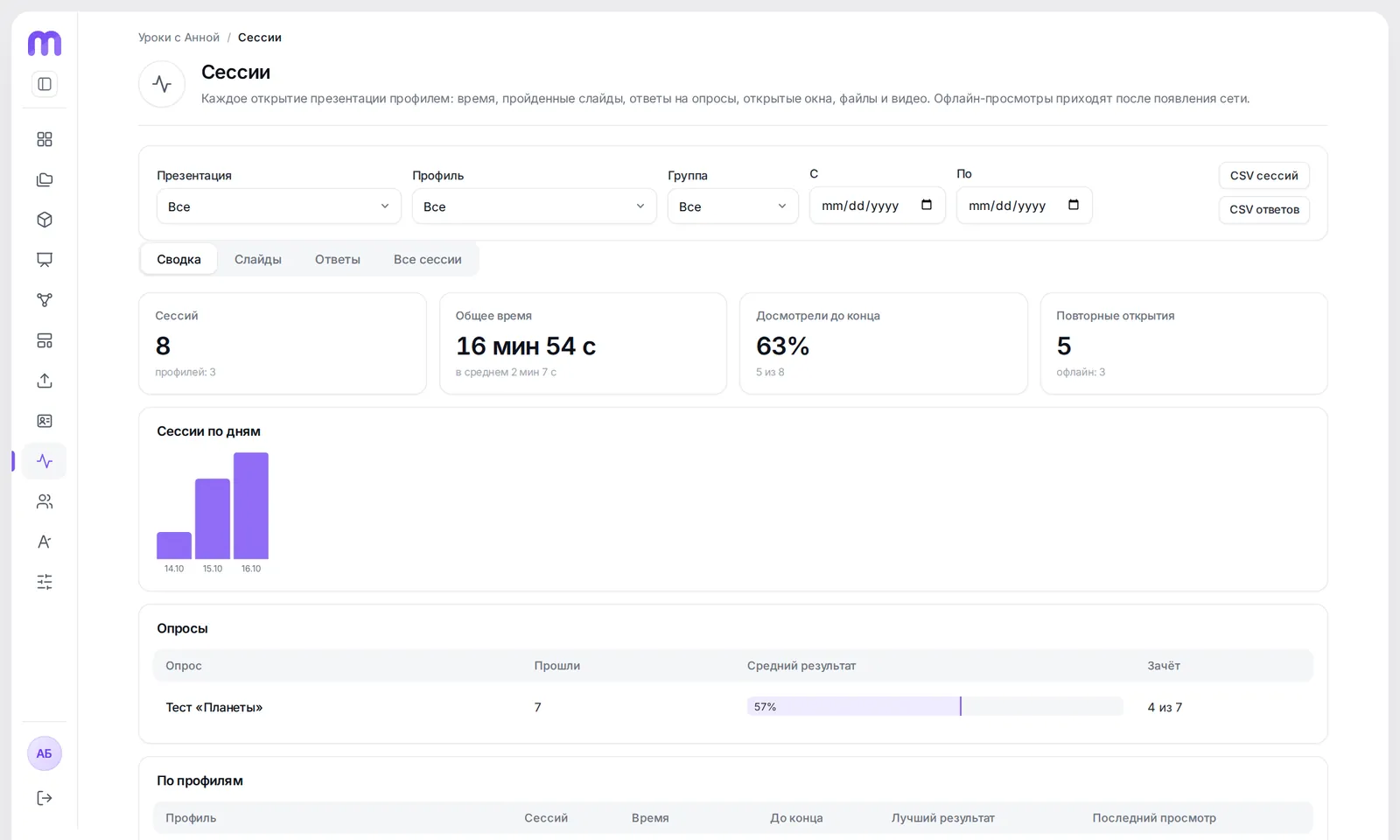The width and height of the screenshot is (1400, 840).
Task: Export using CSV сессий button
Action: click(x=1264, y=175)
